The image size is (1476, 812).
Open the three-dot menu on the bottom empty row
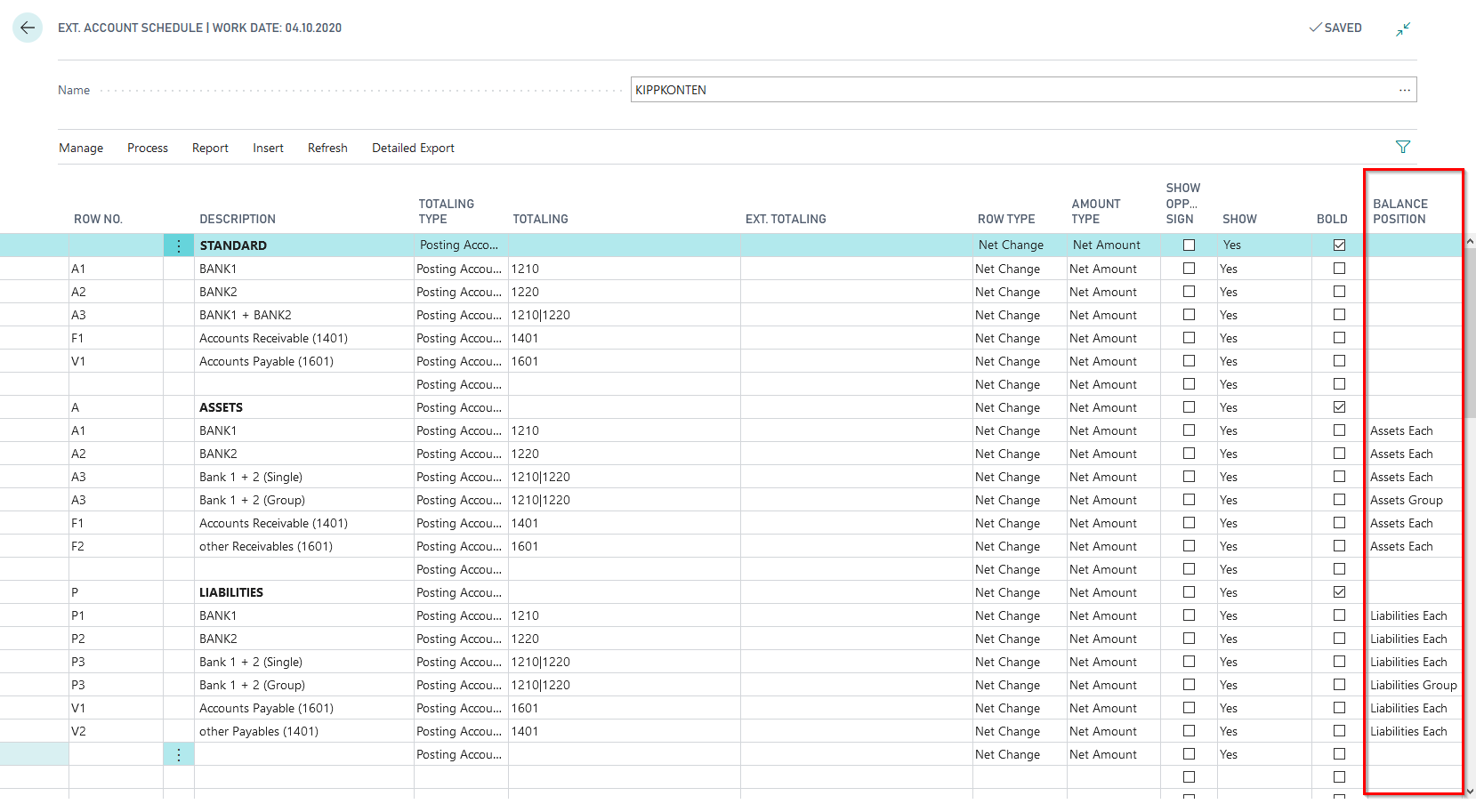[x=178, y=753]
